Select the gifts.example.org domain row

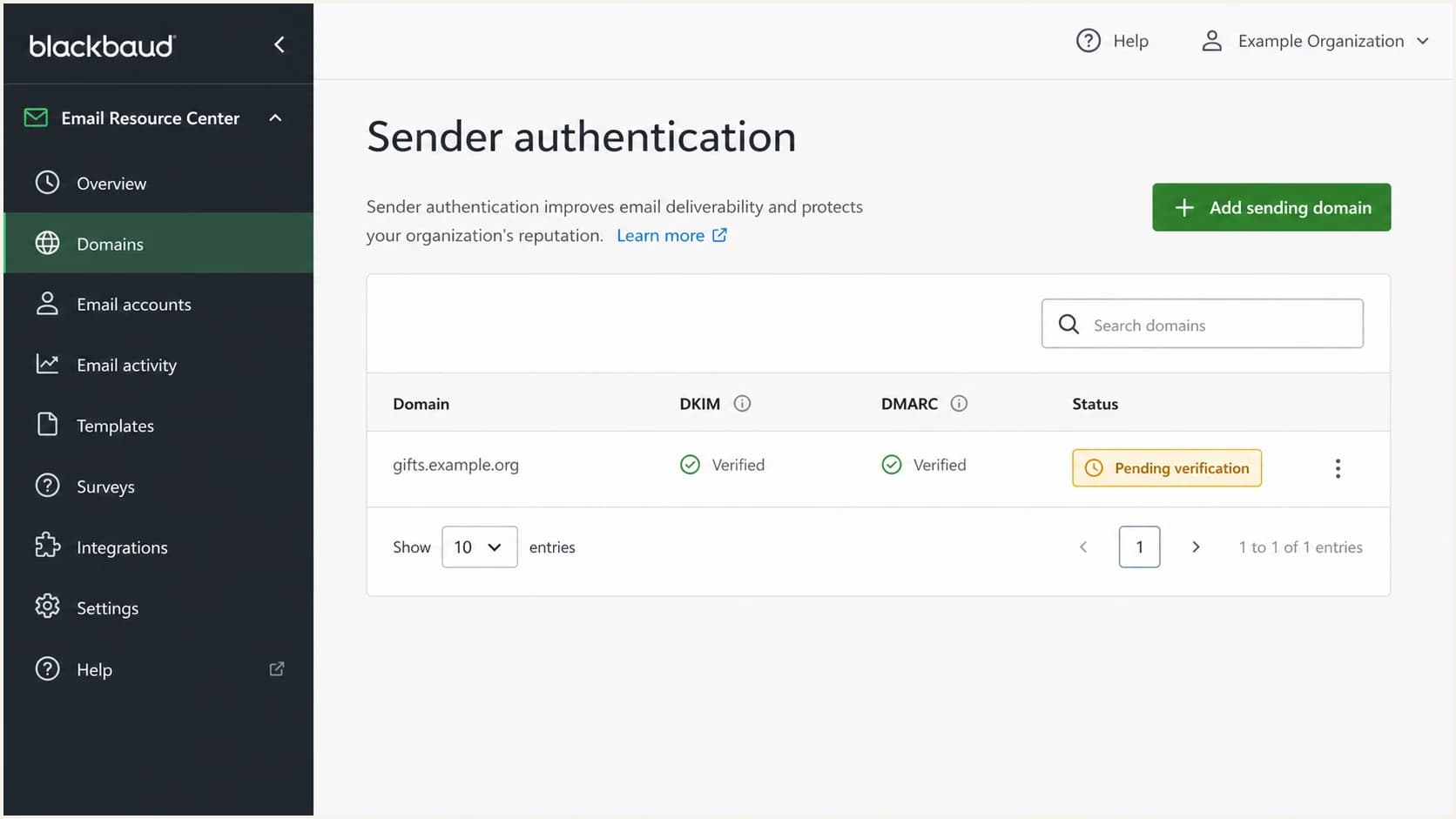(878, 468)
